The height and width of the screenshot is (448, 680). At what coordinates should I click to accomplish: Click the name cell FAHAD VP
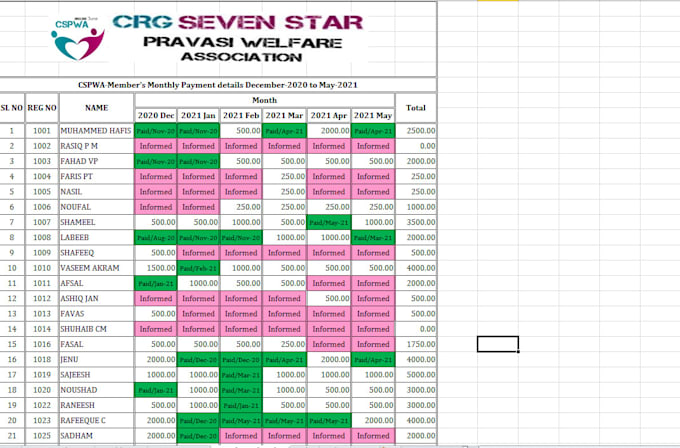pos(96,161)
